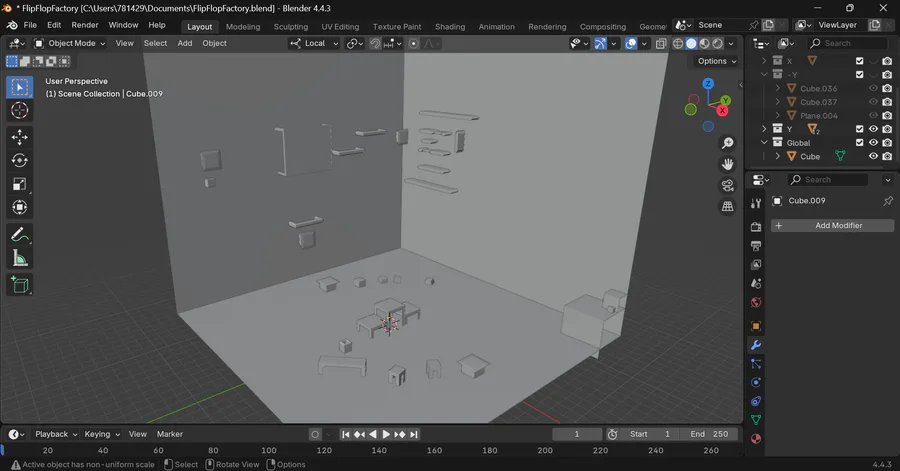This screenshot has height=471, width=900.
Task: Toggle viewport visibility of Cube.036
Action: tap(873, 88)
